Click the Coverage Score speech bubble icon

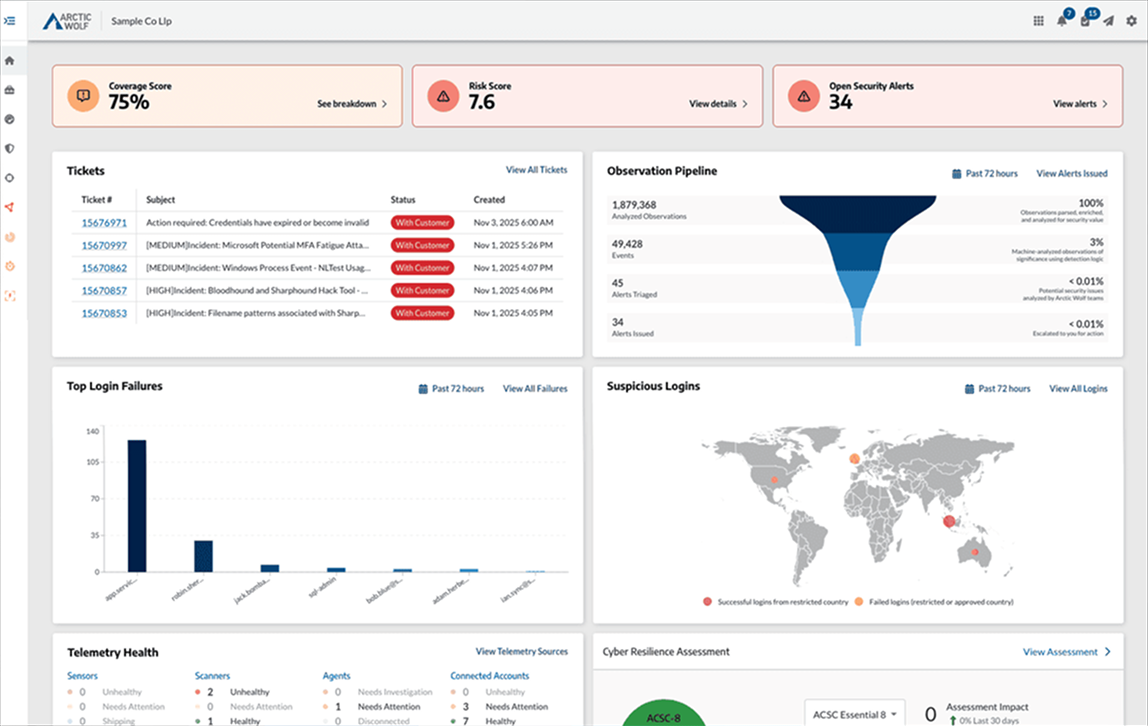click(82, 96)
